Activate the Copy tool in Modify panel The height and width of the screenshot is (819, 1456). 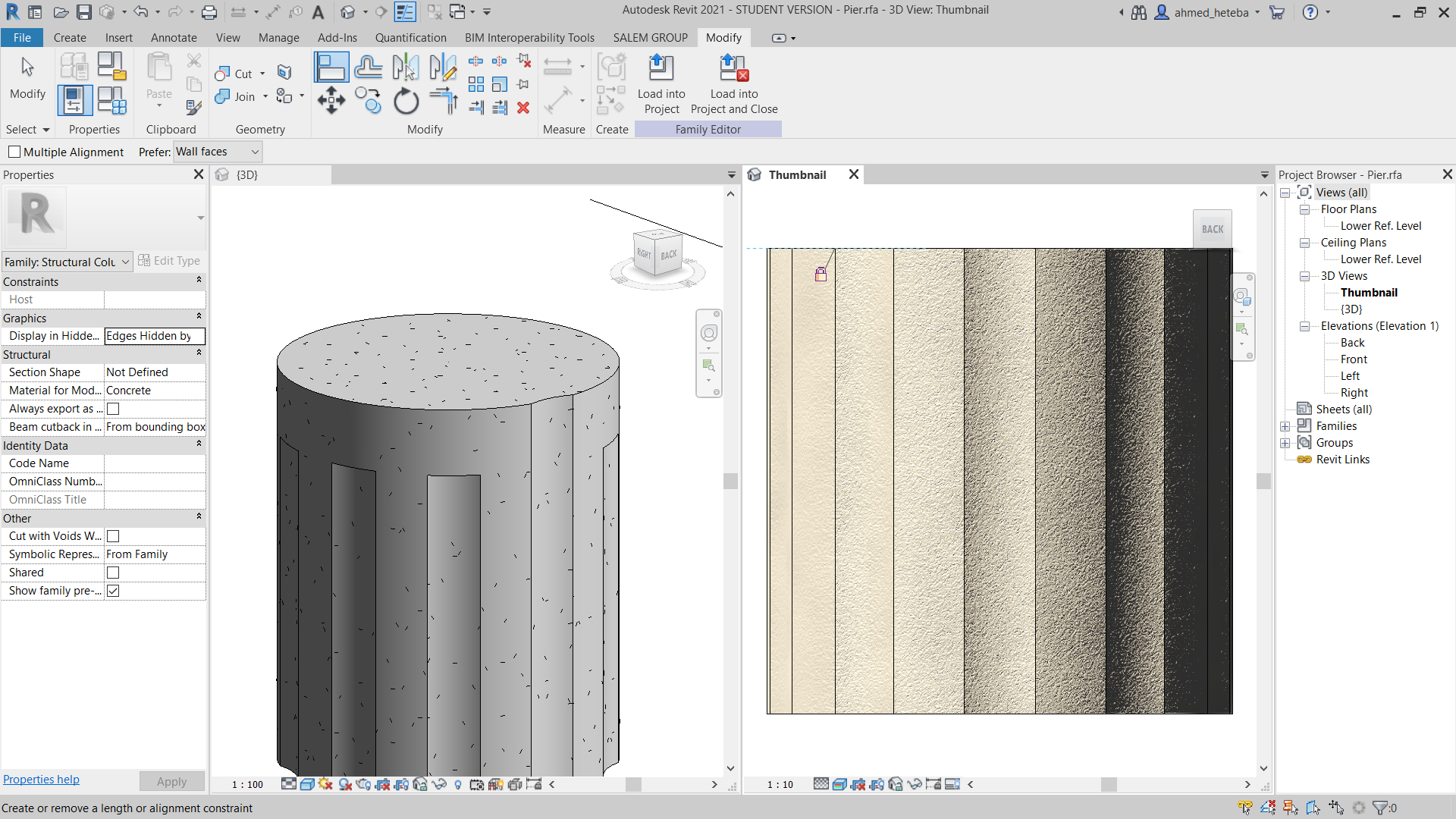tap(369, 100)
